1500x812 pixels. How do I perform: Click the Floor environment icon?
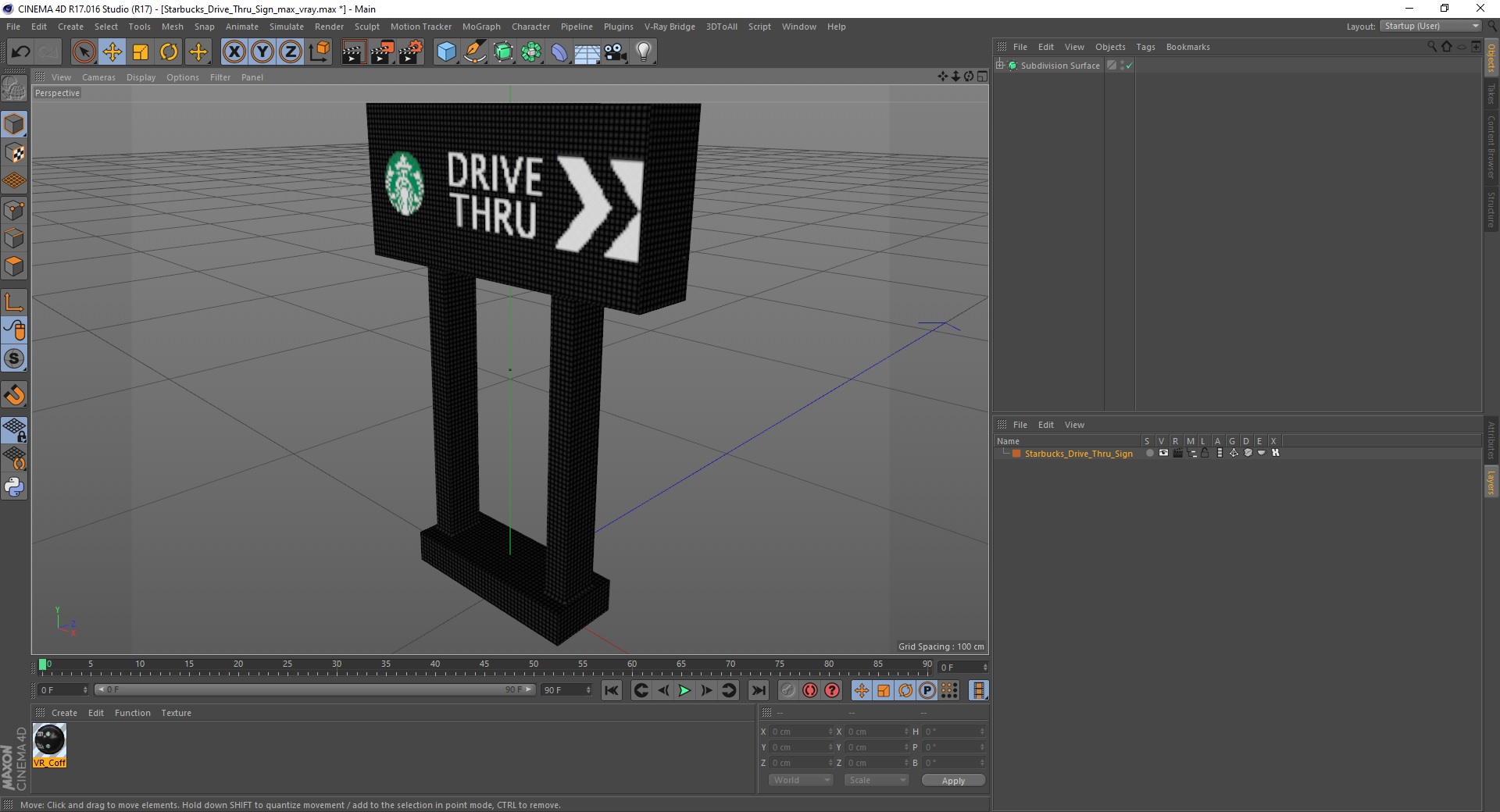[587, 52]
